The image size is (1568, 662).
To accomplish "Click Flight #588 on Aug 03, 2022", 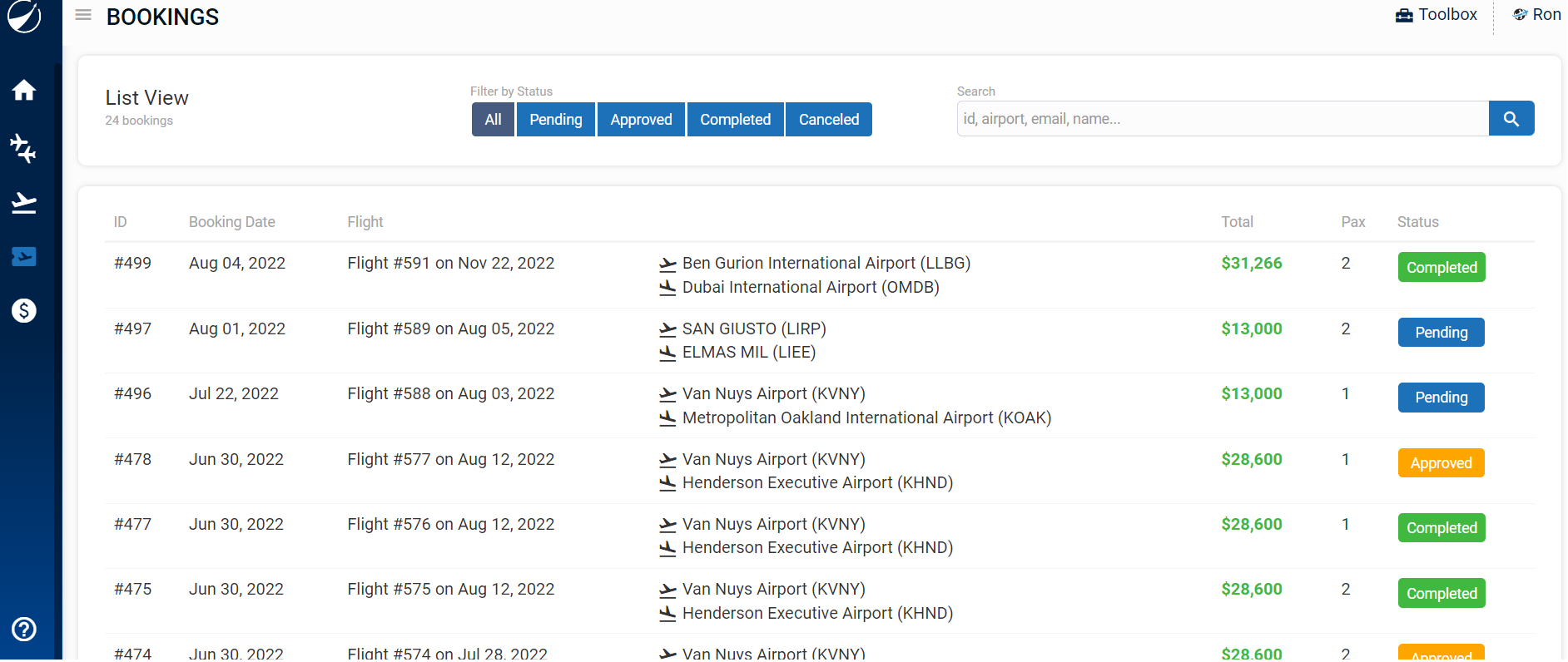I will click(451, 394).
